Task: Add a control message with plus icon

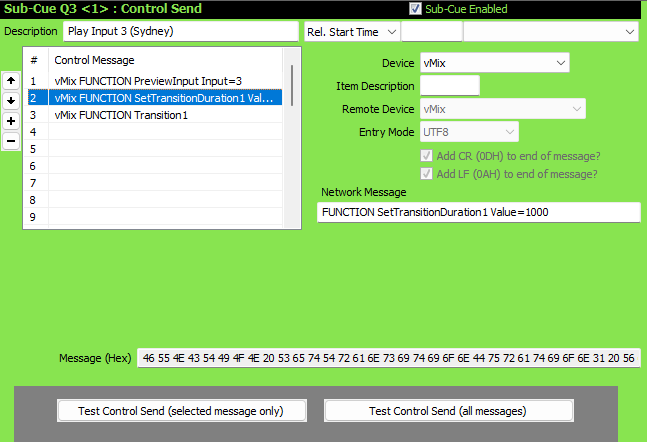Action: (11, 121)
